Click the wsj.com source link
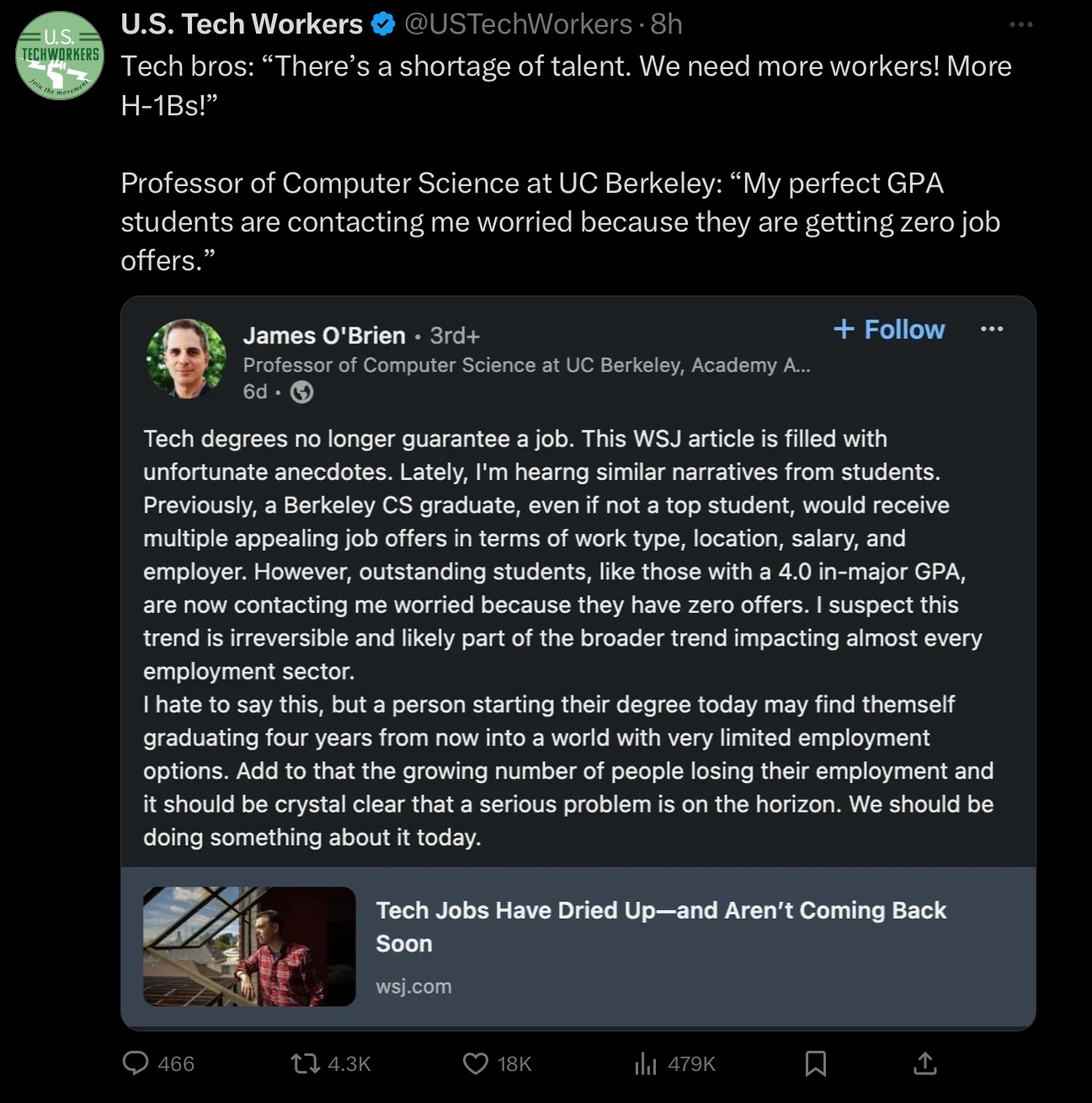1092x1103 pixels. (x=413, y=987)
